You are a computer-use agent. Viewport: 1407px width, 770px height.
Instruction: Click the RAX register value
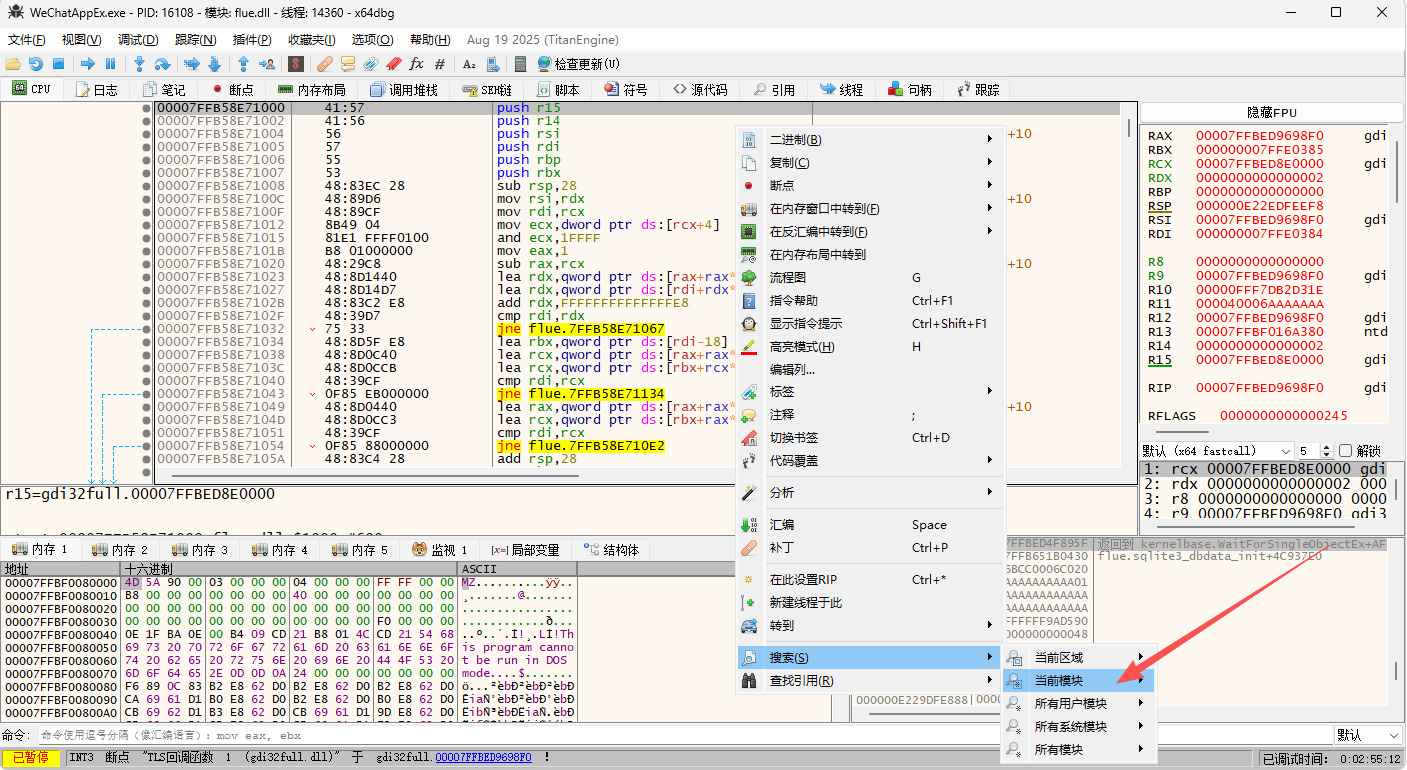click(x=1259, y=136)
